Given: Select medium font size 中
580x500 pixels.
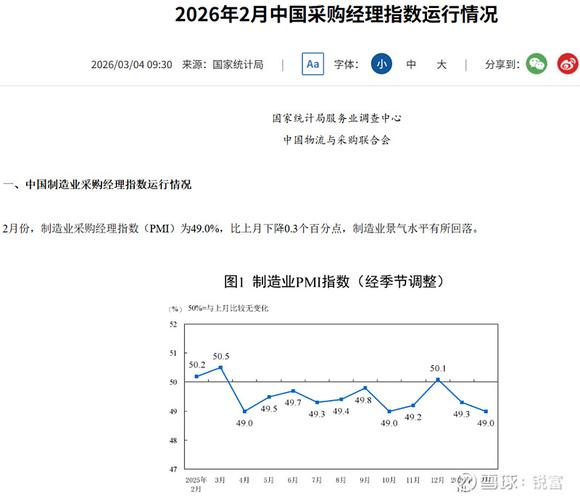Looking at the screenshot, I should (411, 64).
